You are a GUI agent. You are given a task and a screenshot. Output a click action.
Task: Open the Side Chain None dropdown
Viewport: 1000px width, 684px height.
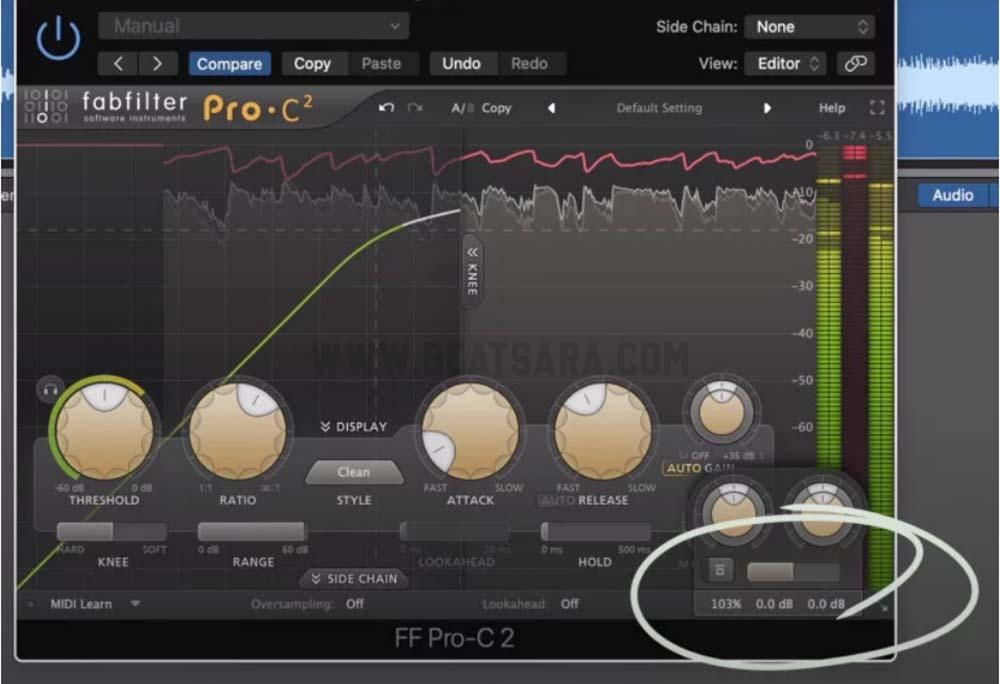coord(811,27)
